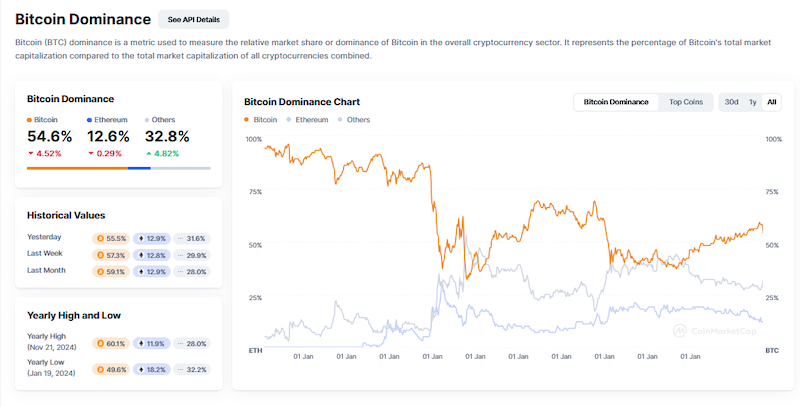The image size is (800, 407).
Task: Set chart range to 1y
Action: point(752,102)
